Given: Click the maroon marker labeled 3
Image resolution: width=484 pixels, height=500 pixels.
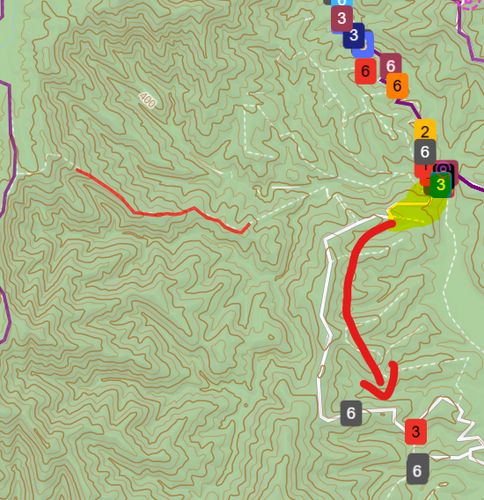Looking at the screenshot, I should (342, 19).
